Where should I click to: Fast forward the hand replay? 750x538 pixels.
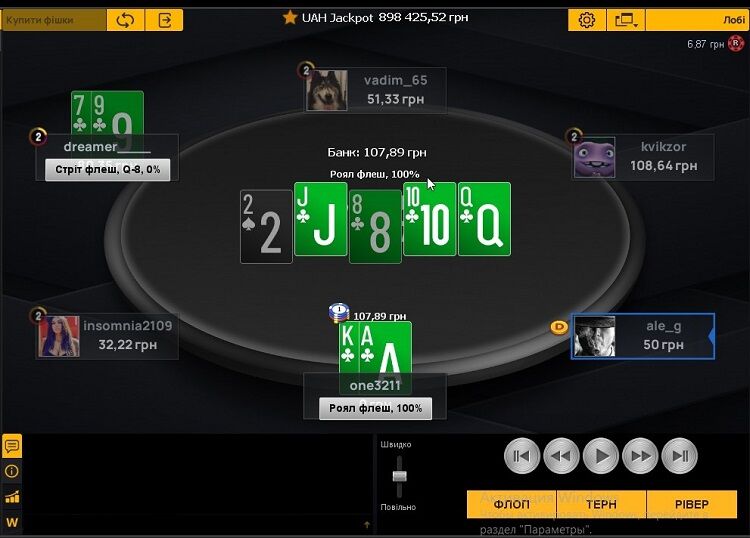(640, 456)
